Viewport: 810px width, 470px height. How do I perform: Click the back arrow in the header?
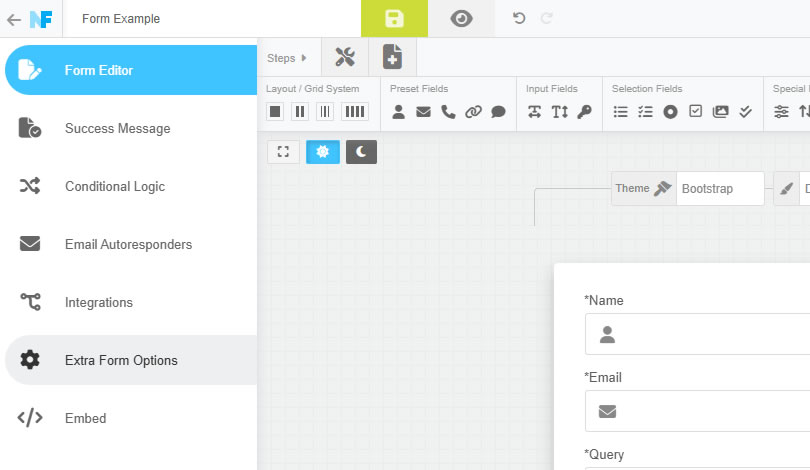point(14,20)
